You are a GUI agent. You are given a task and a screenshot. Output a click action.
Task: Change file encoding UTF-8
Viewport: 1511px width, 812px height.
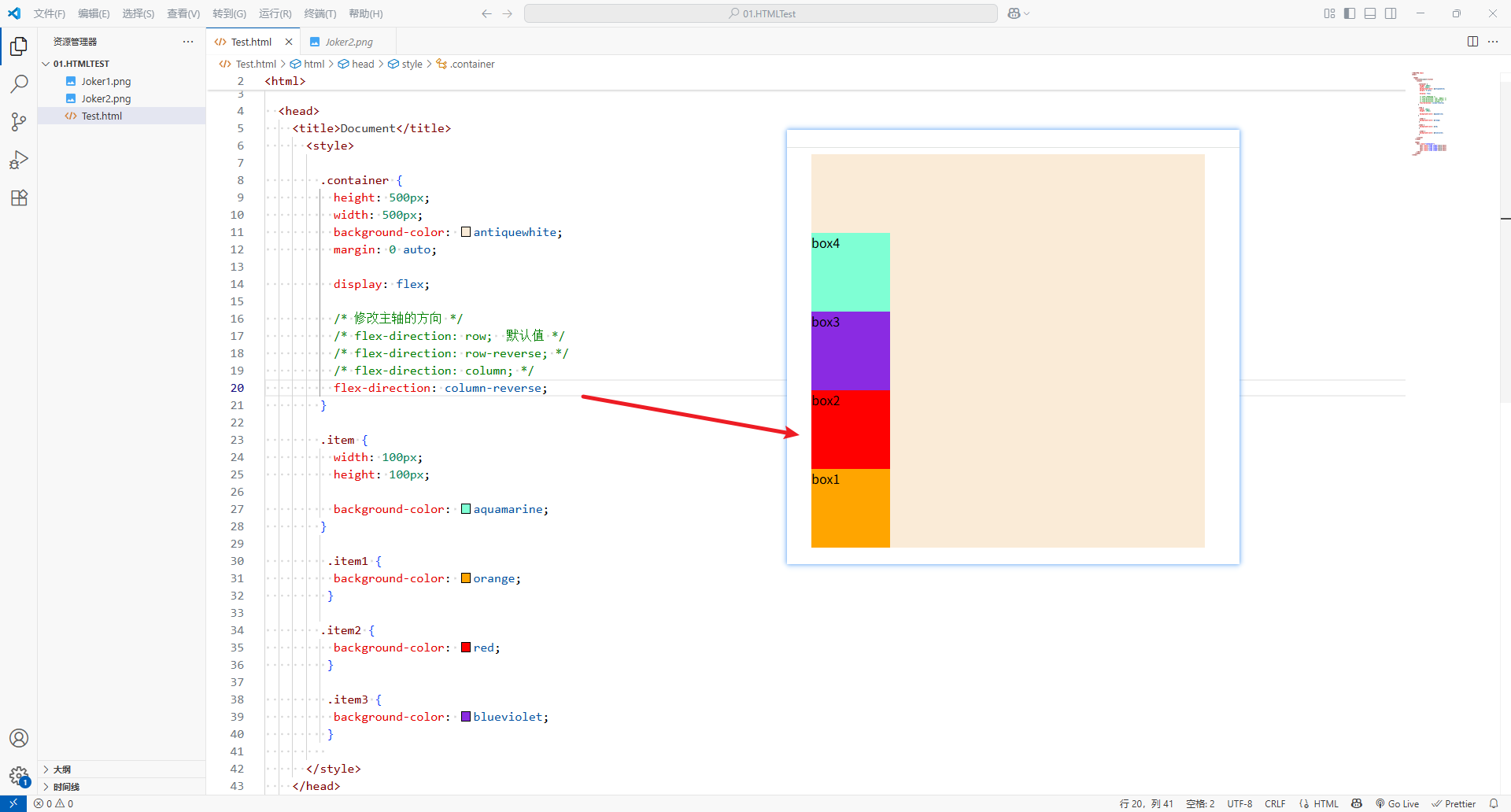point(1239,803)
